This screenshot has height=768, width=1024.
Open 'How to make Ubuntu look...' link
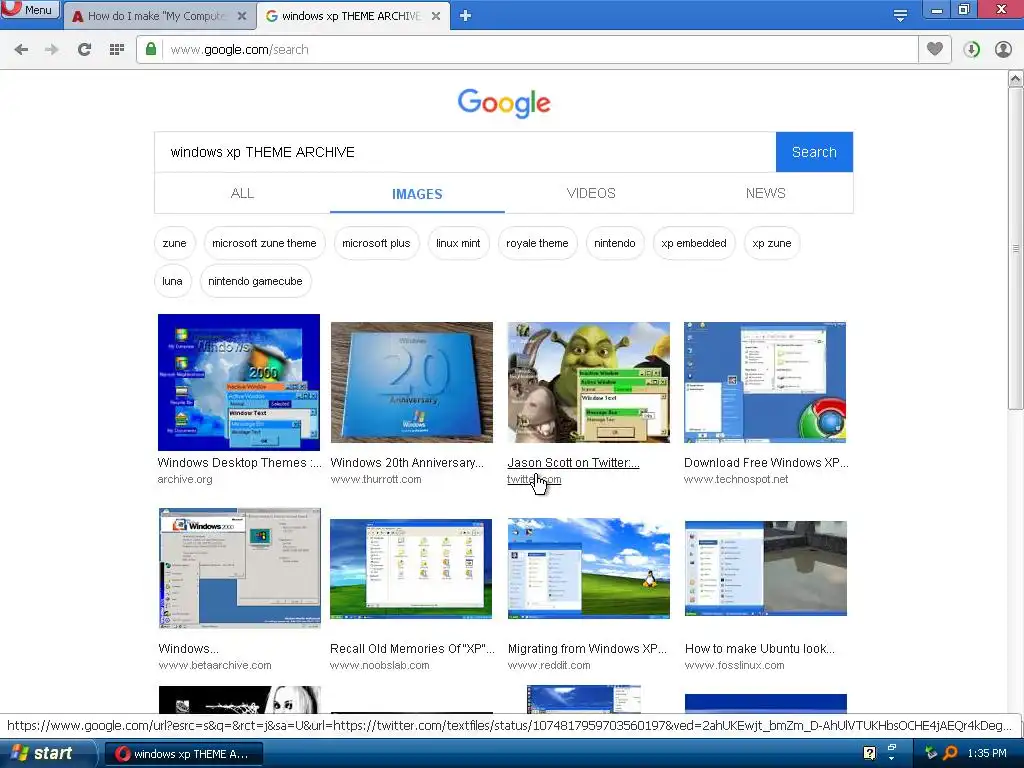pyautogui.click(x=760, y=648)
